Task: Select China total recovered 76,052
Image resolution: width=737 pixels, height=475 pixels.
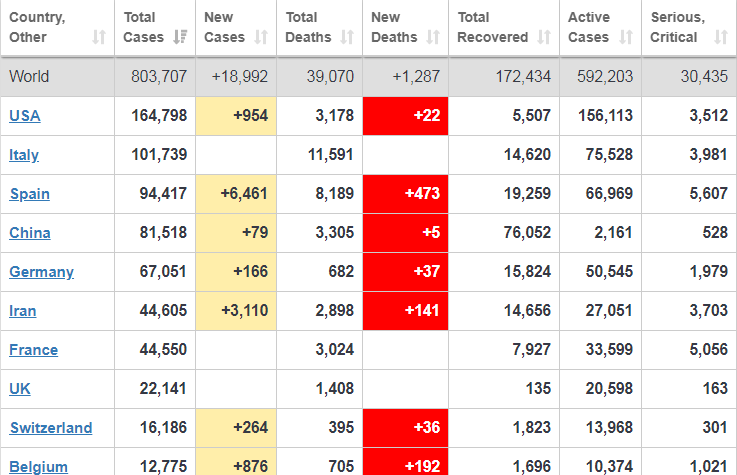Action: 527,233
